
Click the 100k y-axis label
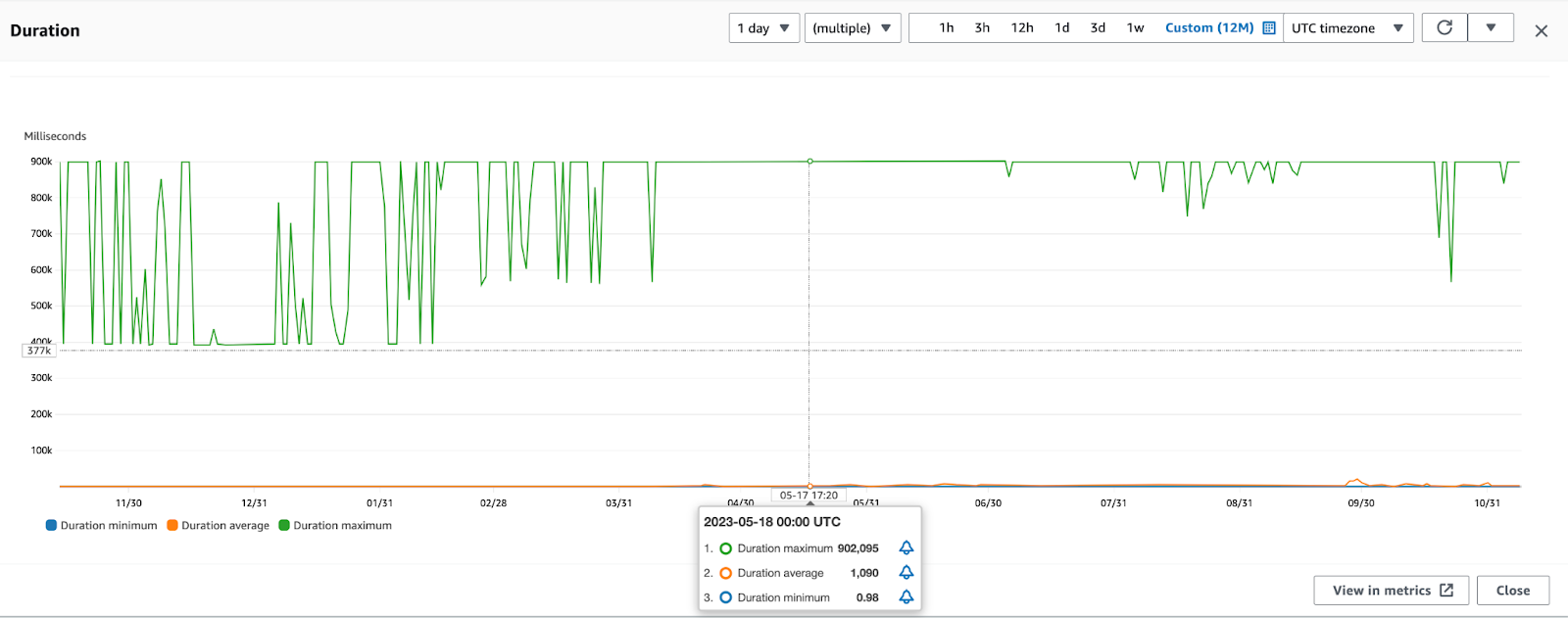tap(41, 451)
